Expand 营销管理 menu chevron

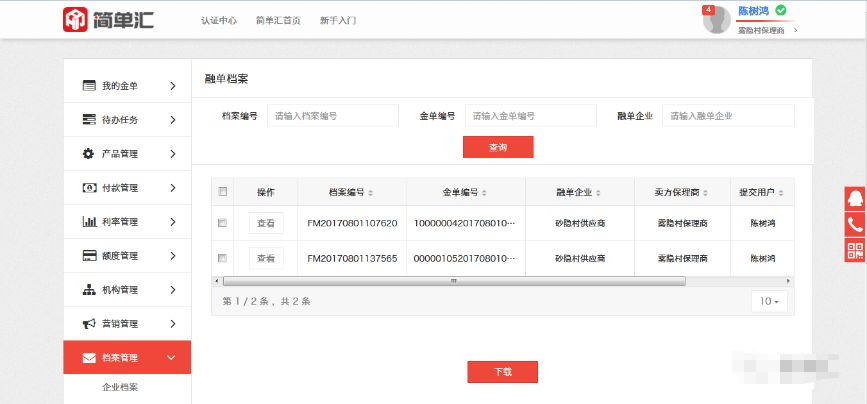(x=173, y=324)
